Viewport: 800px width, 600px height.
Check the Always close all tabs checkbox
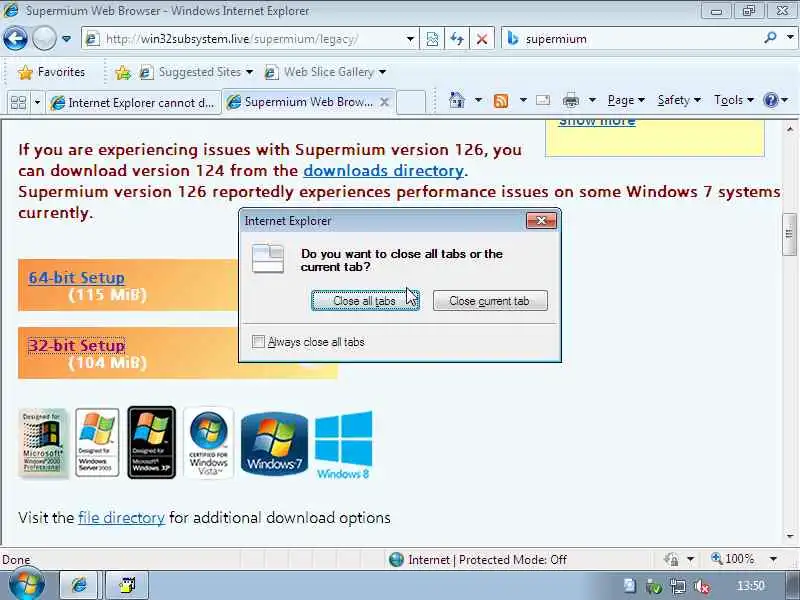click(x=258, y=341)
